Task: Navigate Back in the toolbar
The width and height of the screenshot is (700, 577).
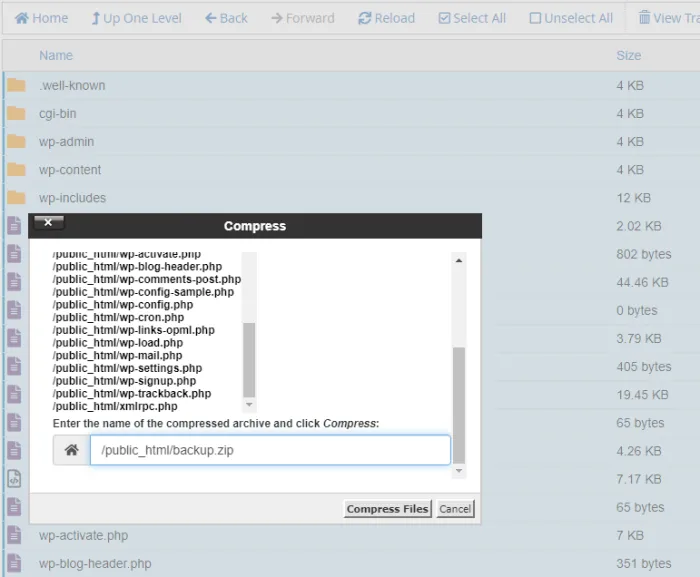Action: (x=226, y=18)
